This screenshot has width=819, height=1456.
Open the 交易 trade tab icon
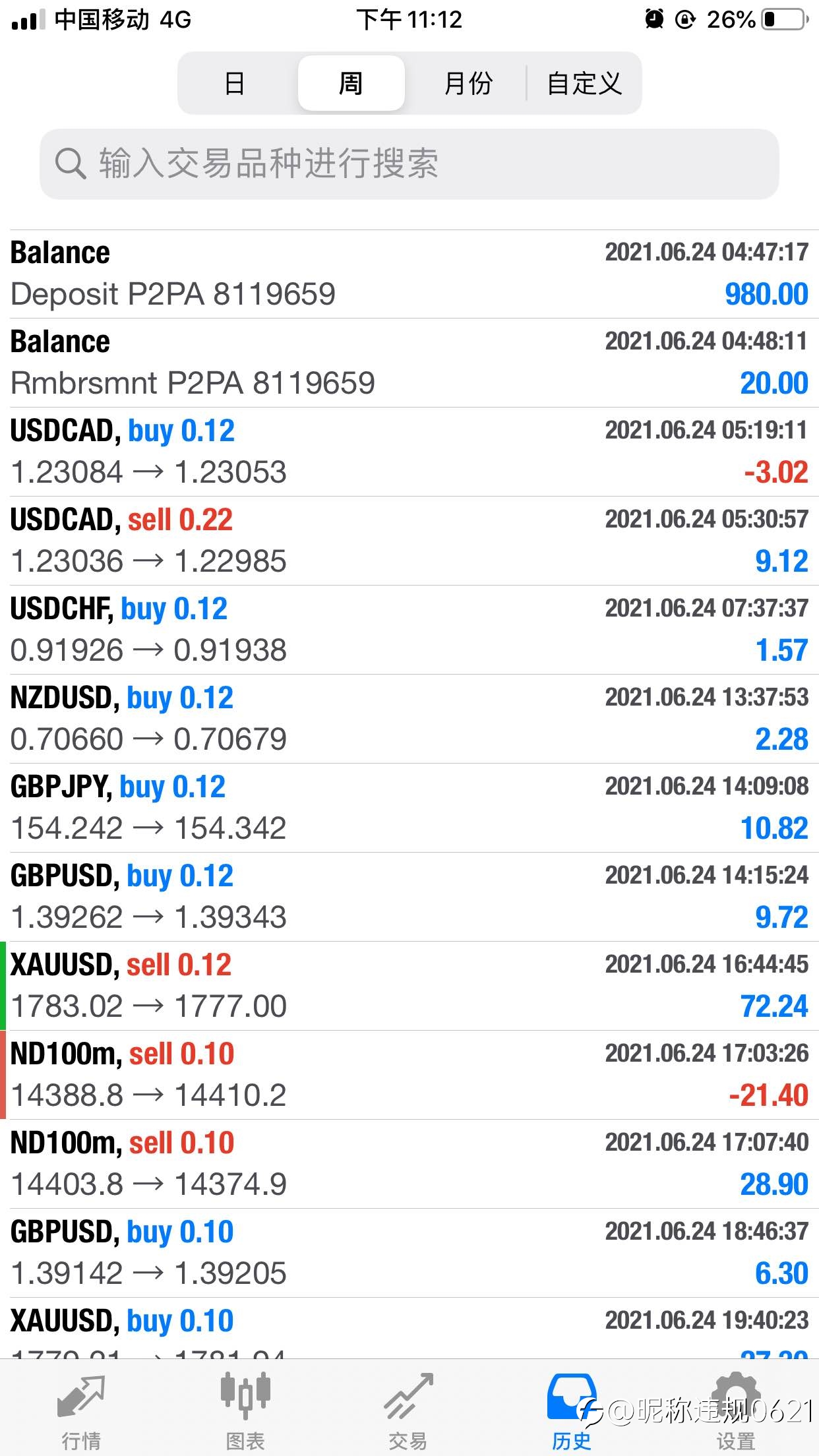point(408,1396)
